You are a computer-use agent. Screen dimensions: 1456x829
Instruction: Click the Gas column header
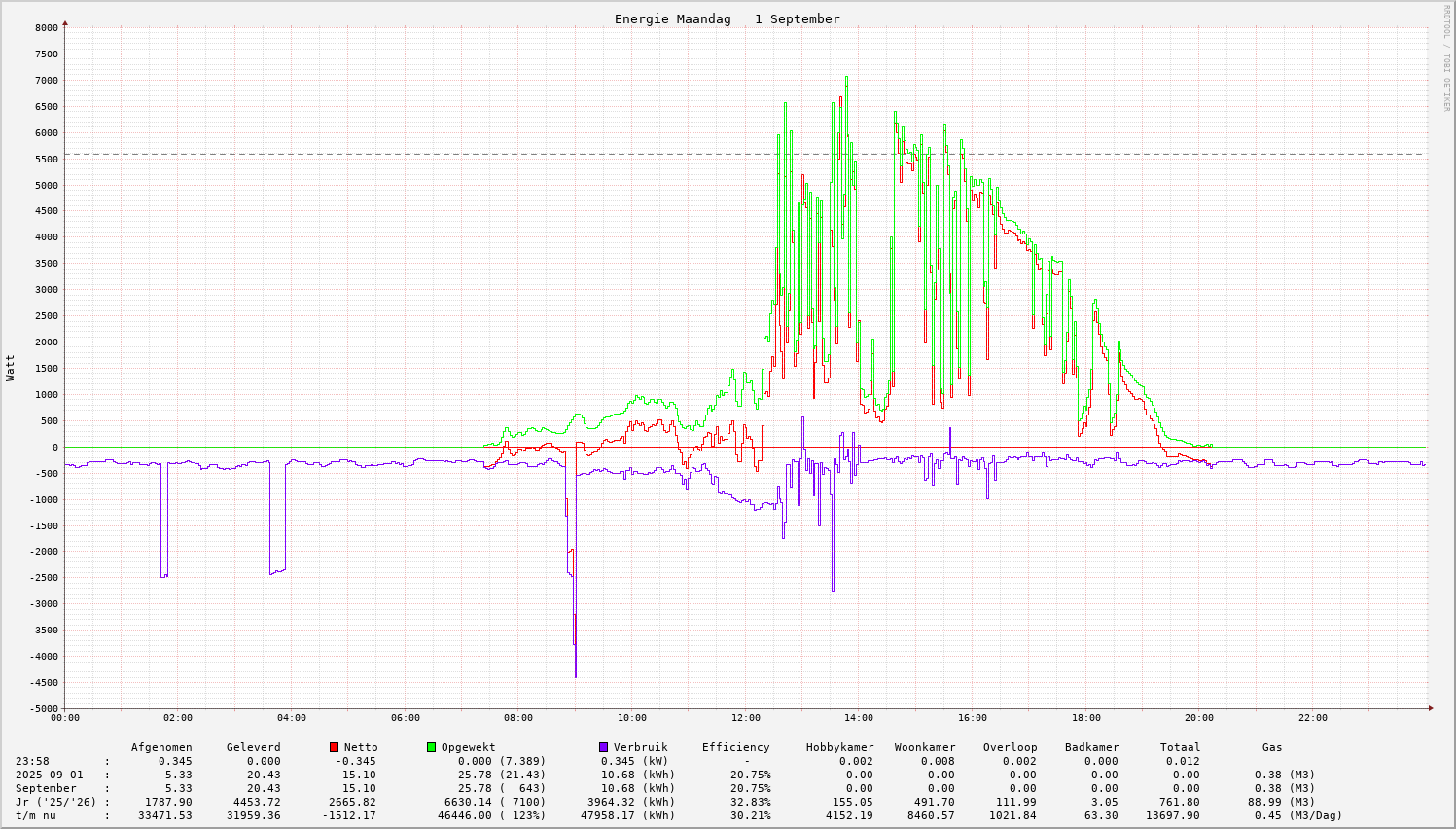(x=1272, y=747)
